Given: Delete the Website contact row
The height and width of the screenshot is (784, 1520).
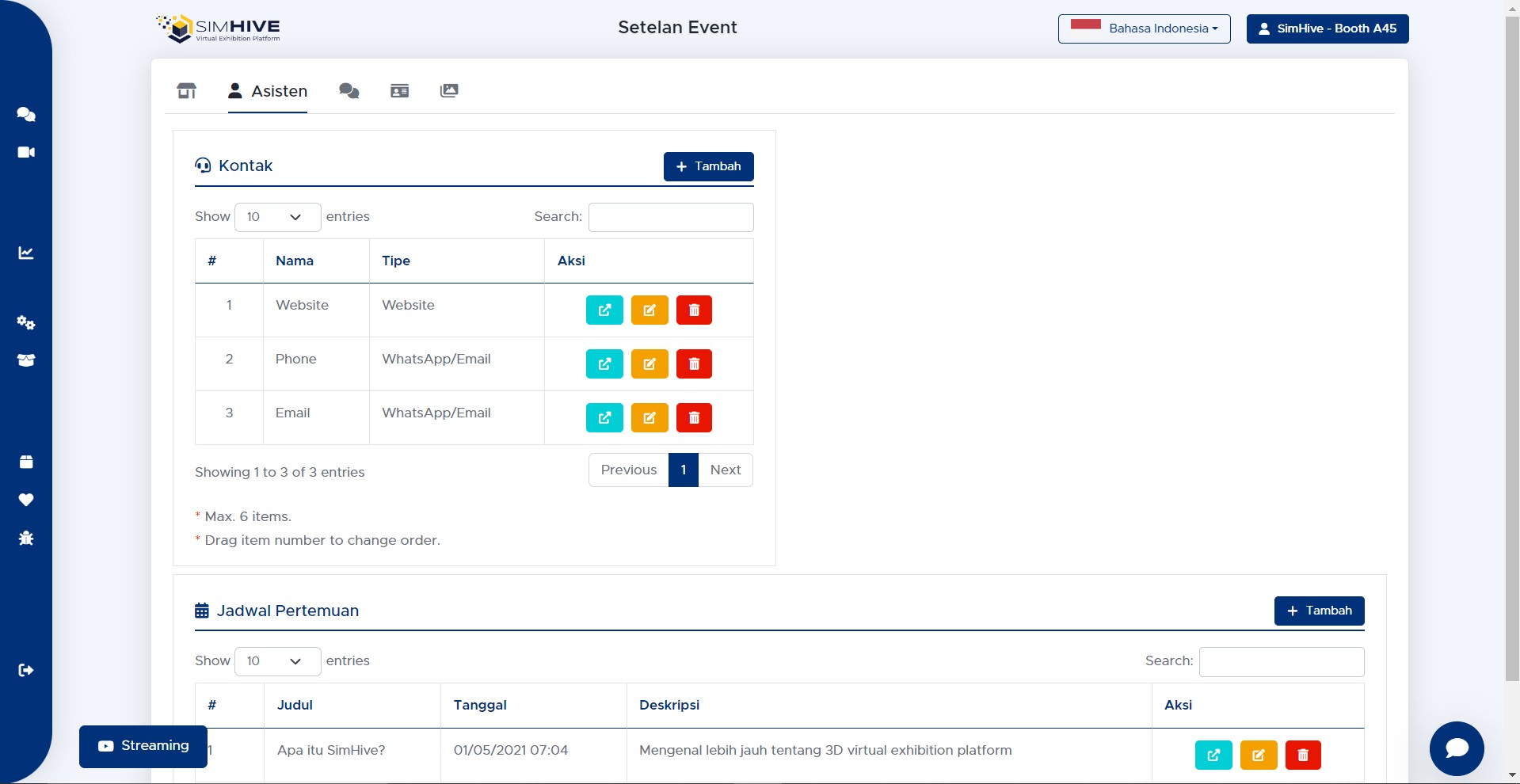Looking at the screenshot, I should pos(694,310).
